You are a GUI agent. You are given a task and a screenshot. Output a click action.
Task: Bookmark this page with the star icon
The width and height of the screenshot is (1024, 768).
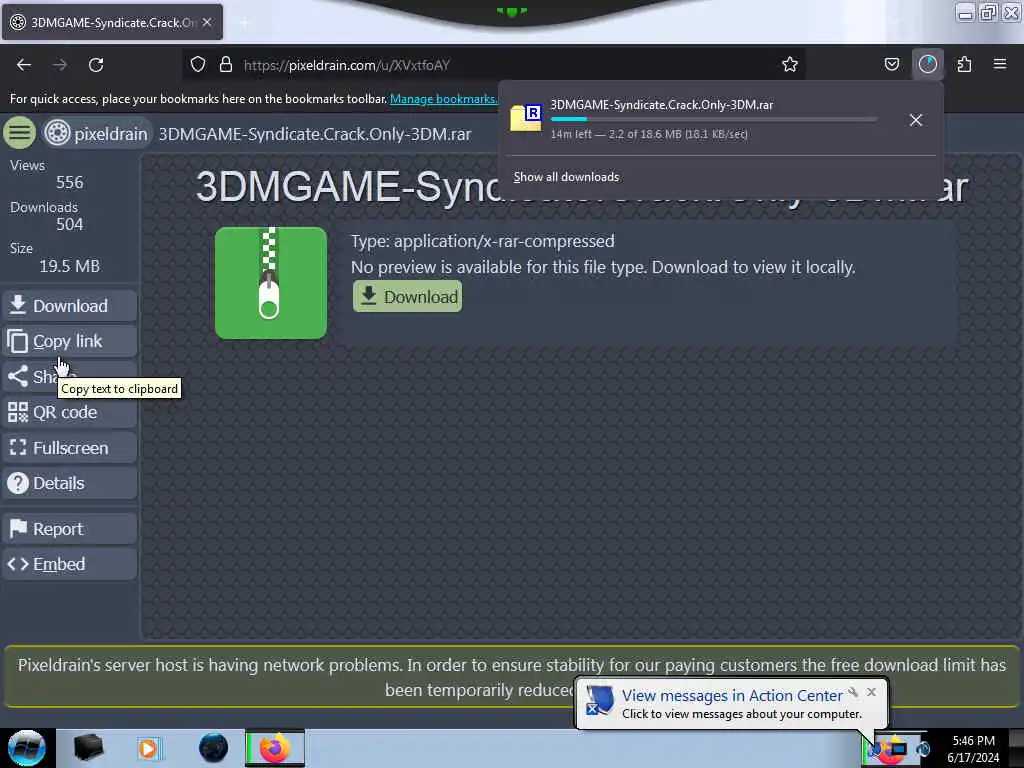790,65
